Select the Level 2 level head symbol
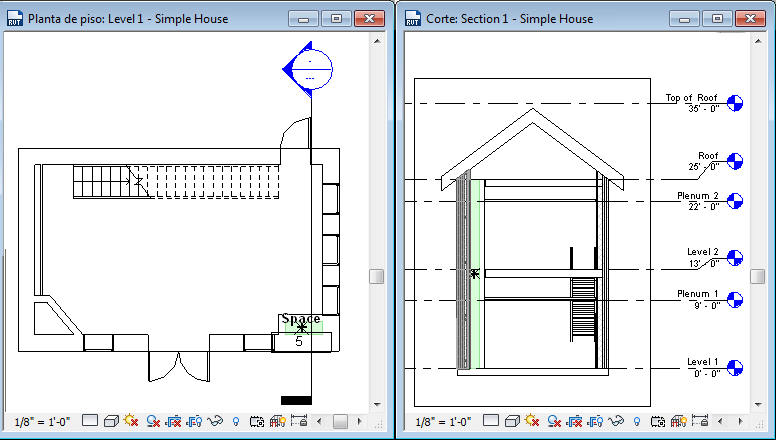 (x=735, y=257)
